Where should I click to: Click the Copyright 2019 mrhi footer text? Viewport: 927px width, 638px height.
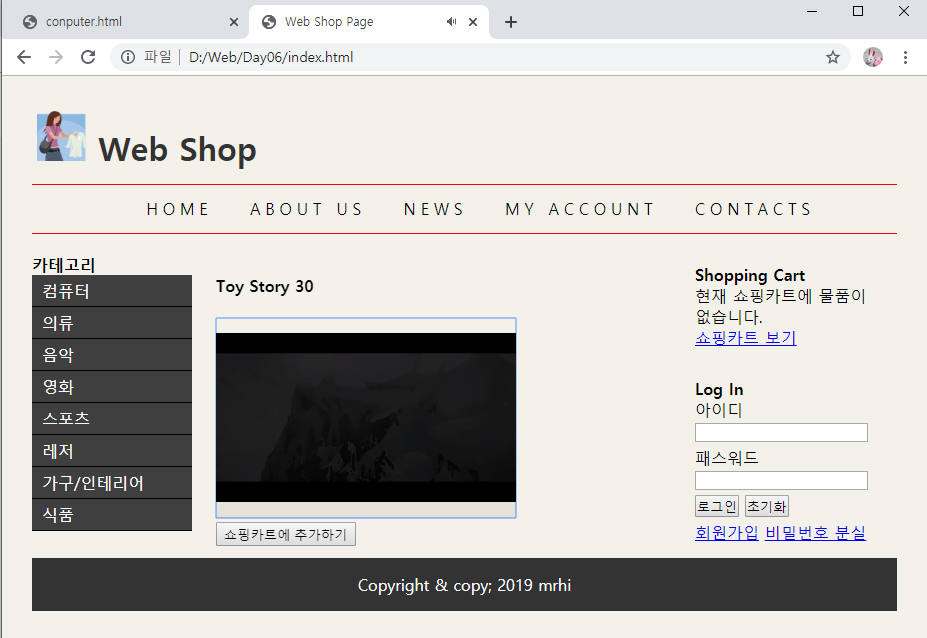tap(464, 585)
